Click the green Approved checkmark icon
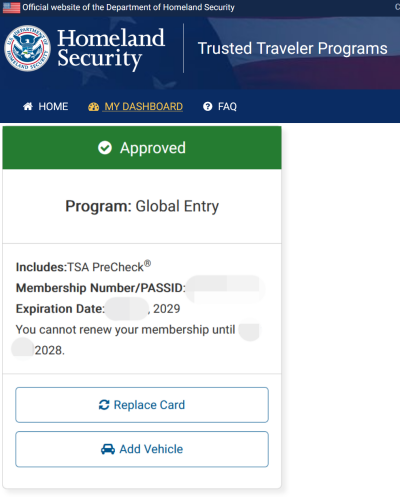This screenshot has width=400, height=501. [x=105, y=147]
